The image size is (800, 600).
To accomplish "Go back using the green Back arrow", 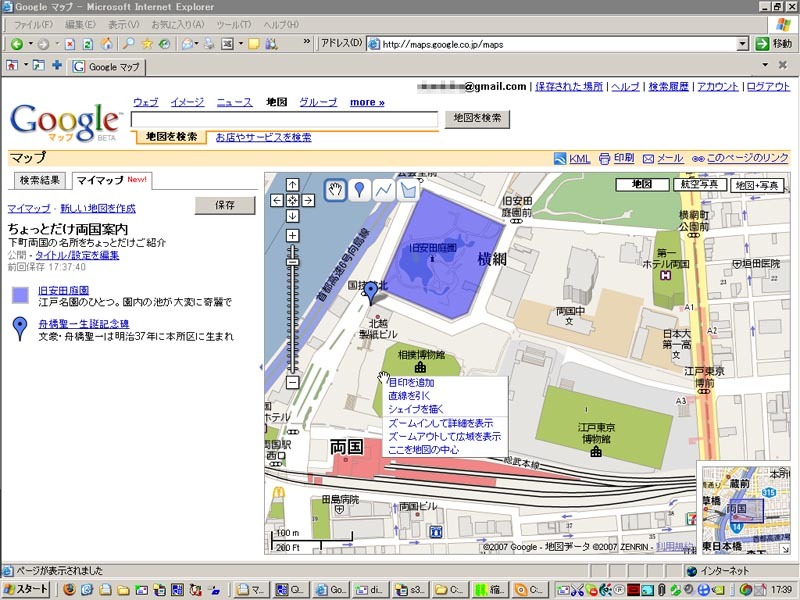I will 17,44.
